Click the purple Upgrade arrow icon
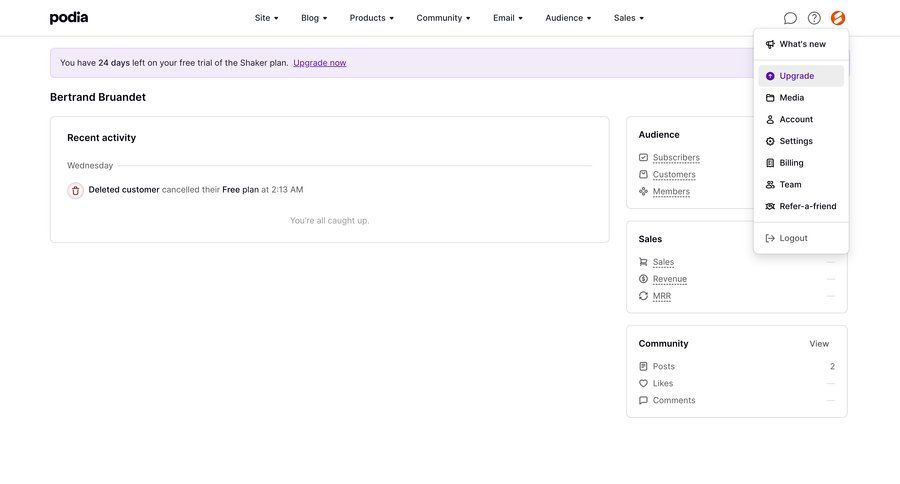 [770, 76]
